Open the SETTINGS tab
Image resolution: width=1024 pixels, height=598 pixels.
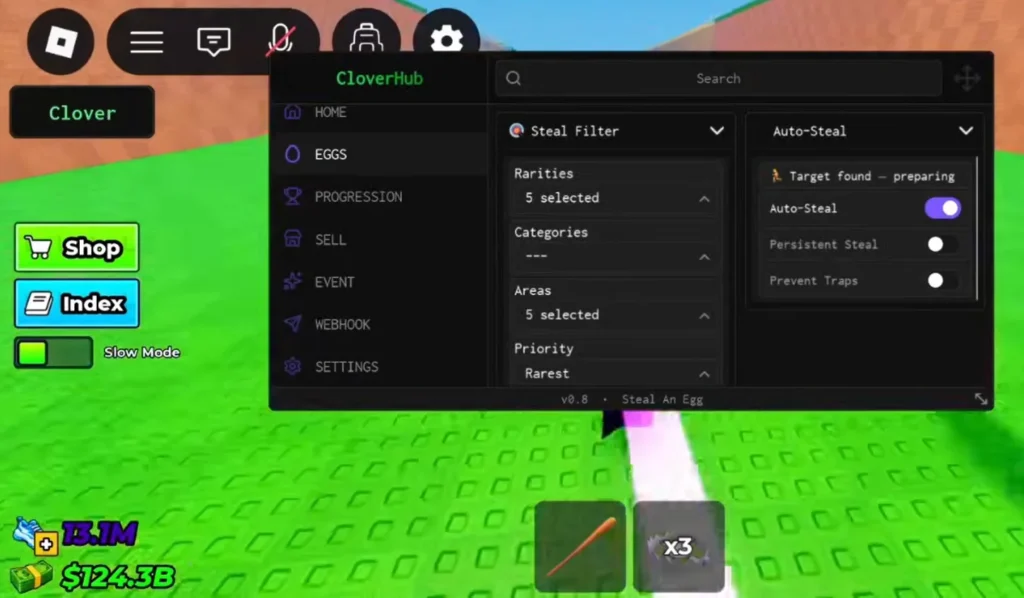(379, 366)
